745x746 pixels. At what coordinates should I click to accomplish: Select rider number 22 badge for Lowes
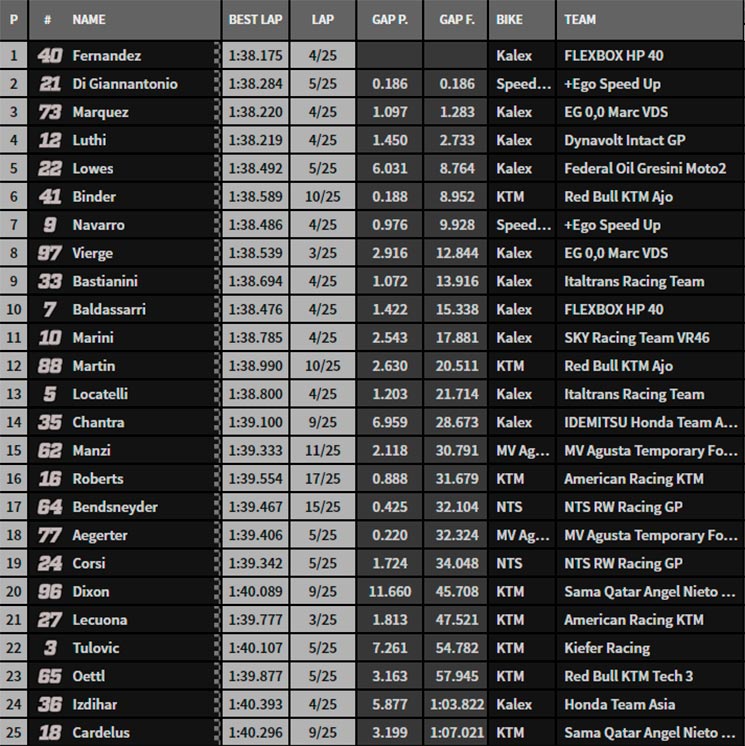pos(50,168)
